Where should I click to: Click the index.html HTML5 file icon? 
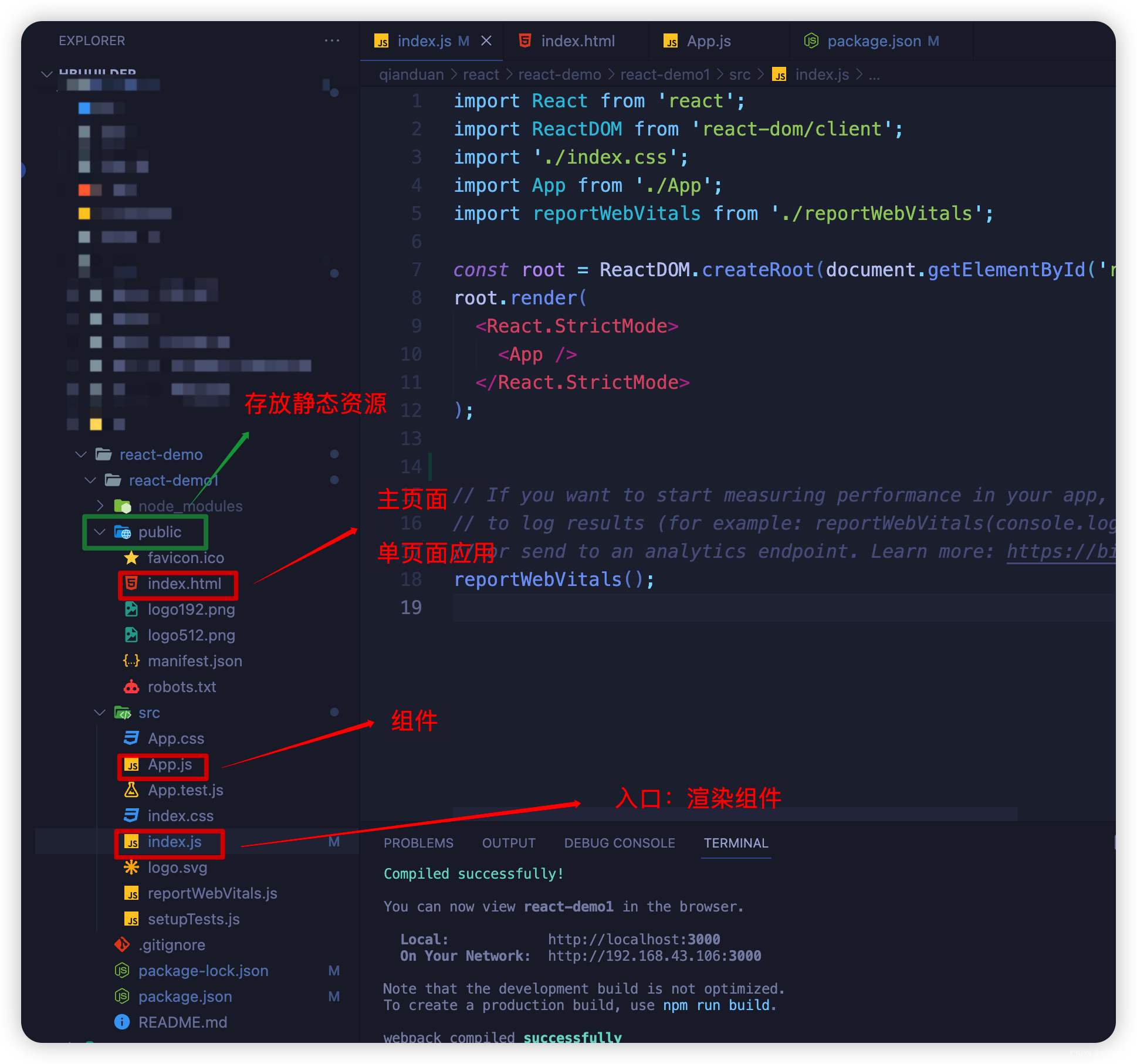(x=131, y=584)
